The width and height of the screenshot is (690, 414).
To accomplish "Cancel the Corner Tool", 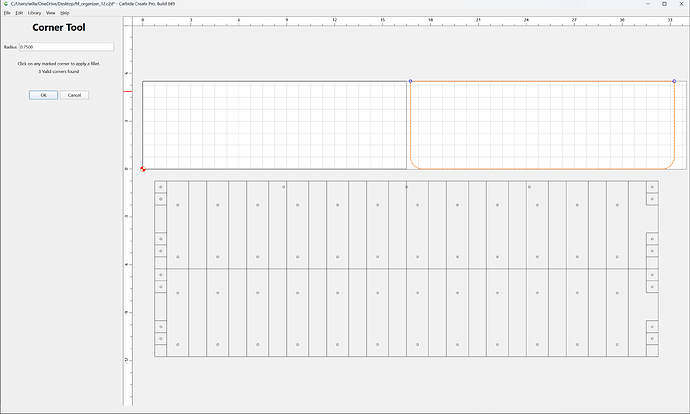I will point(74,95).
